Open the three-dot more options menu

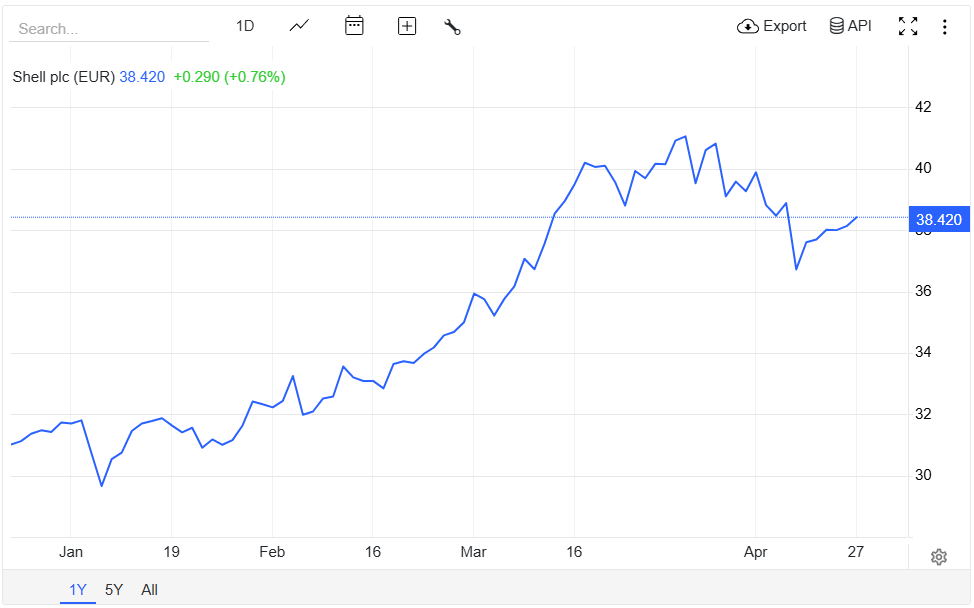pos(944,27)
